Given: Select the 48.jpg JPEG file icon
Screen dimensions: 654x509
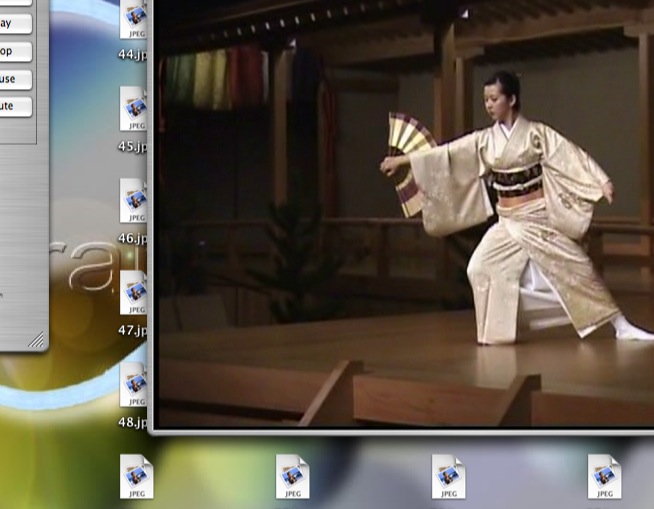Looking at the screenshot, I should point(133,384).
